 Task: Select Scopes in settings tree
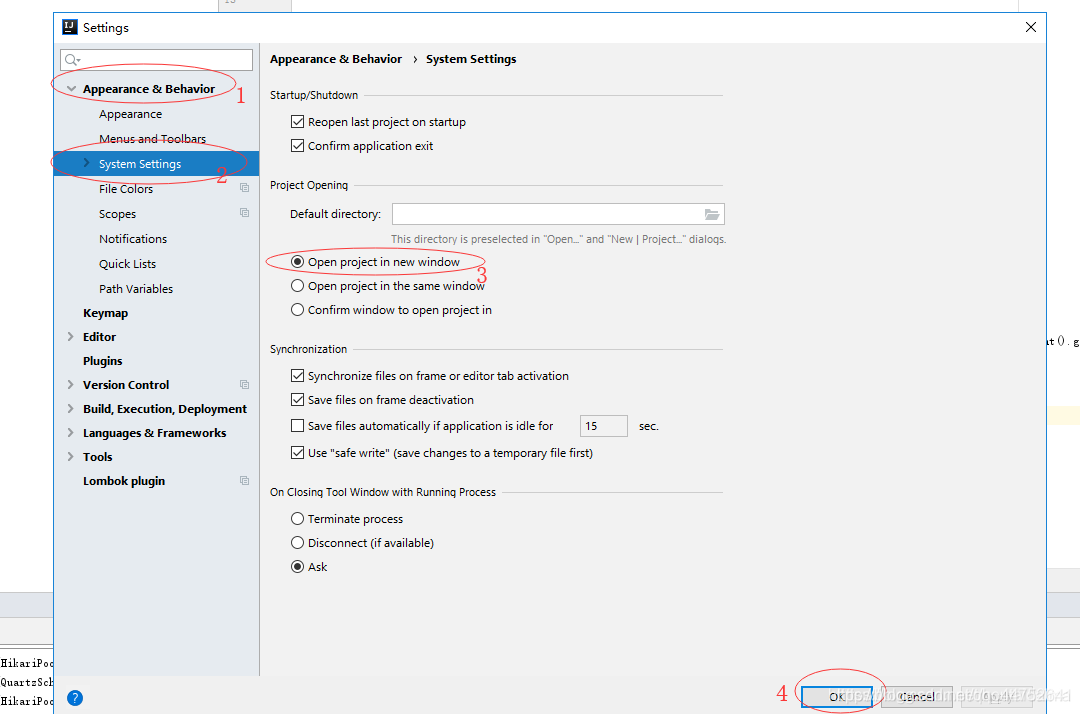pyautogui.click(x=117, y=214)
